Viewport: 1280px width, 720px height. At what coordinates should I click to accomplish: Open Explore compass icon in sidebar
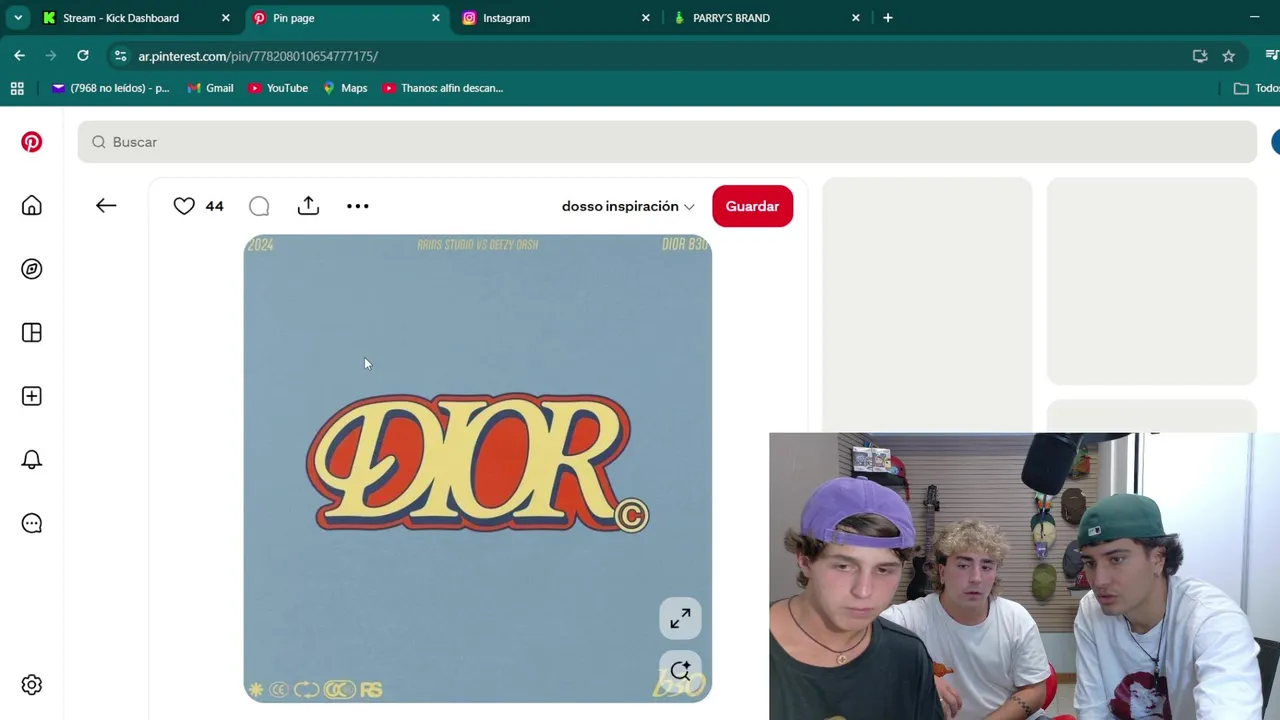32,269
